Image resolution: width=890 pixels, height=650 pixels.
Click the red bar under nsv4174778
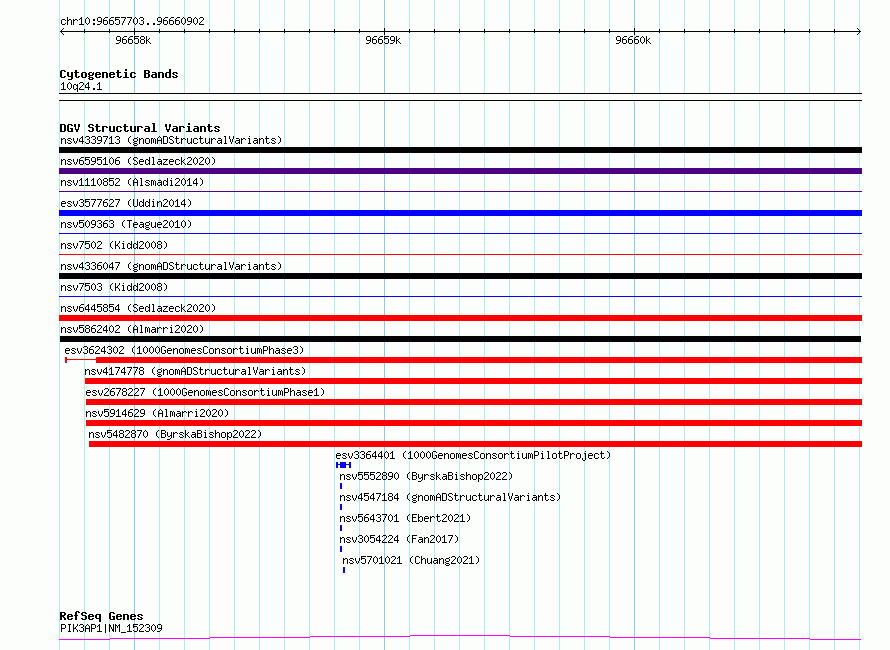coord(473,381)
